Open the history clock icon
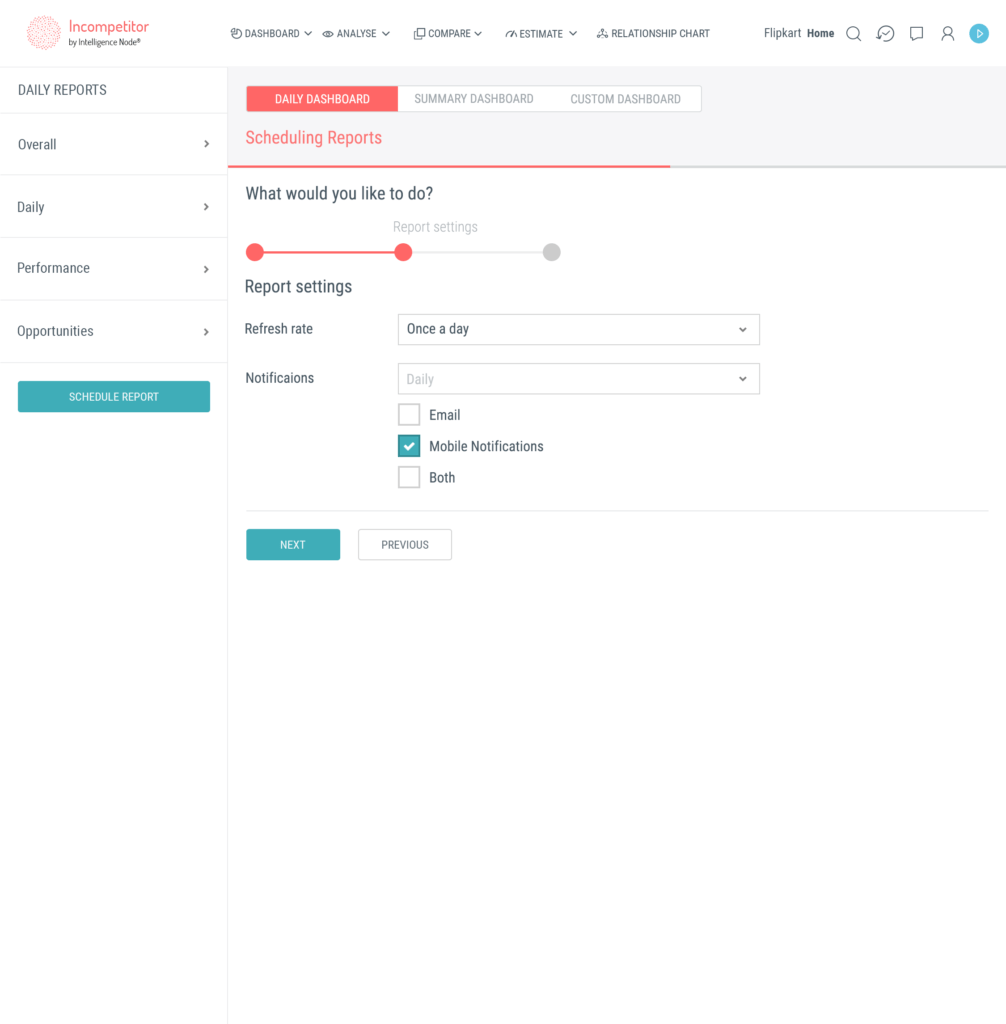The image size is (1006, 1024). (x=885, y=33)
